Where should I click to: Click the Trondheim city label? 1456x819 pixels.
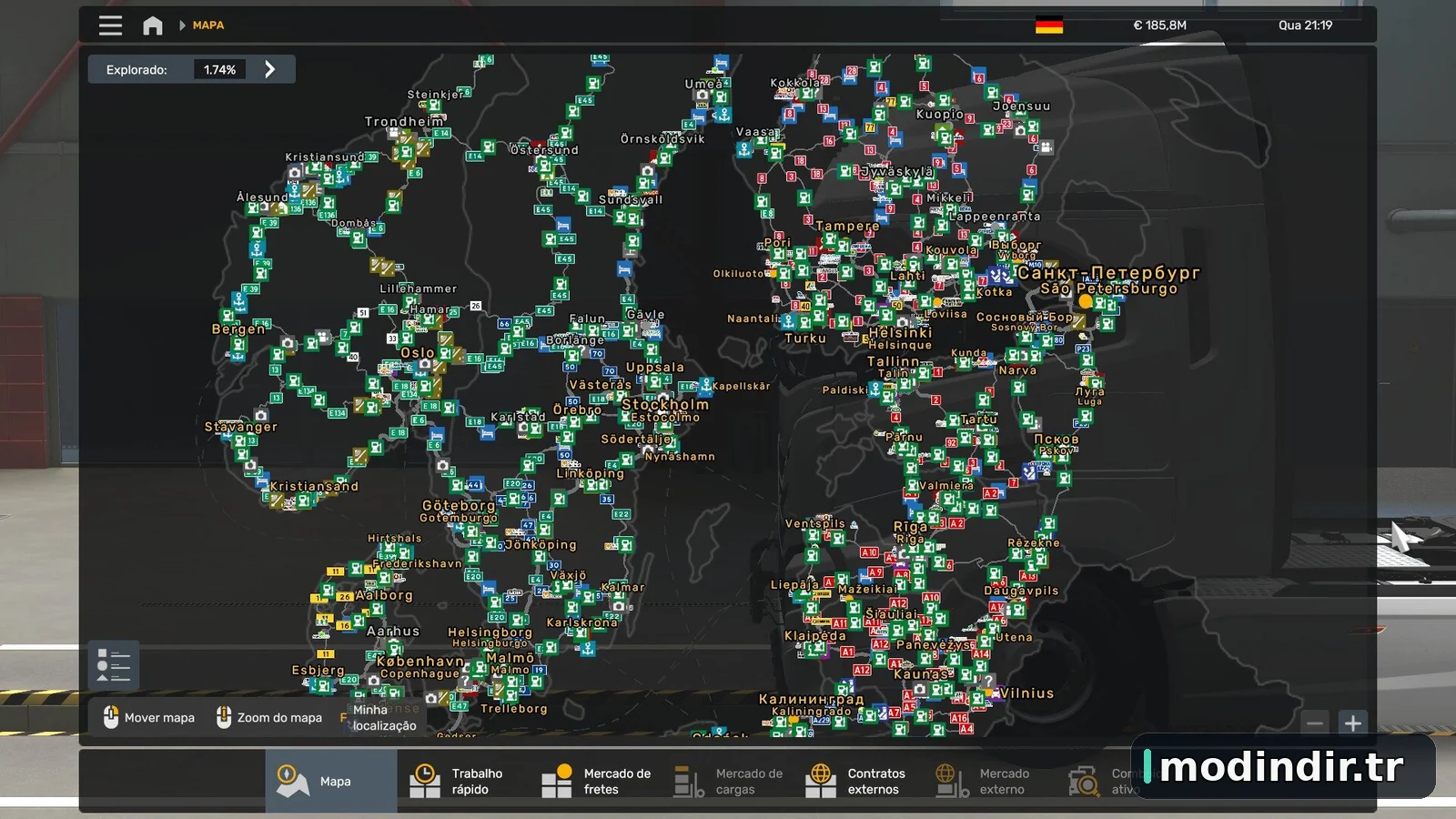coord(405,121)
